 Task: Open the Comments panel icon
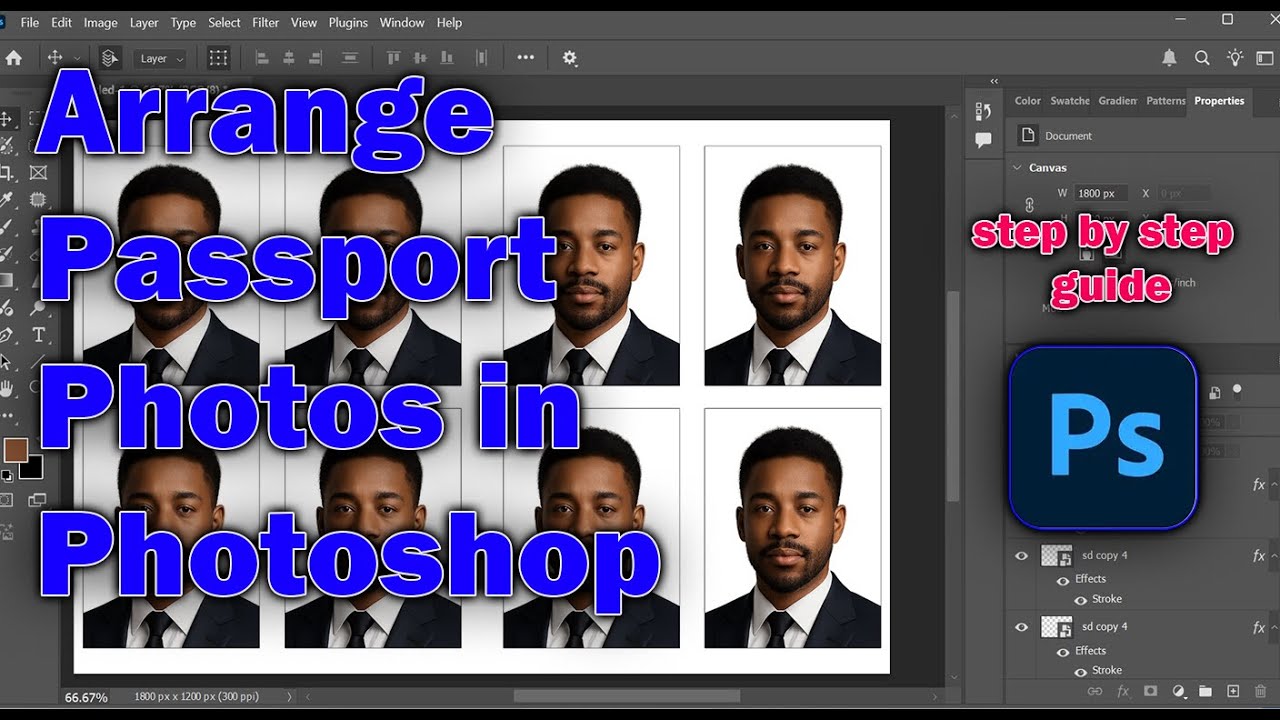[983, 140]
